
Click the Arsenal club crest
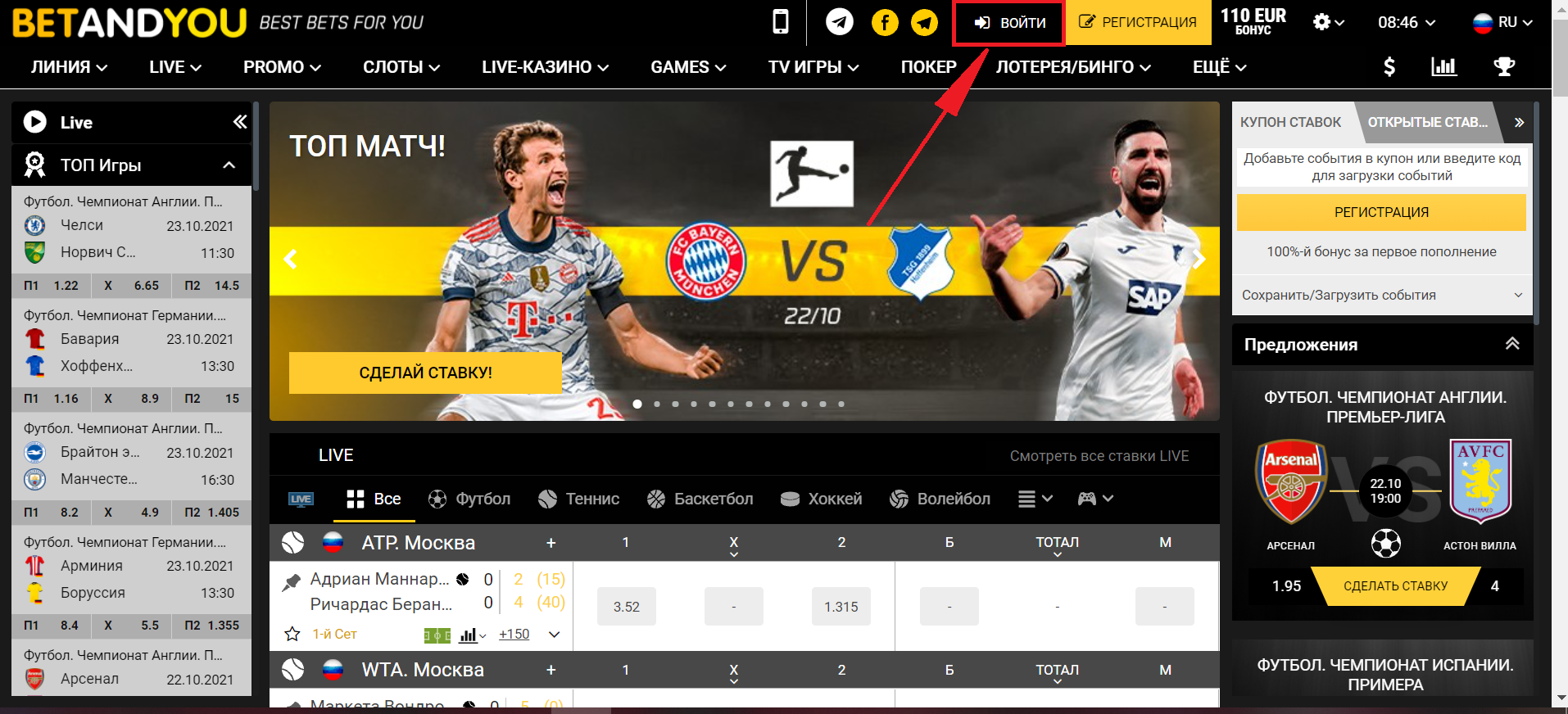click(1291, 481)
